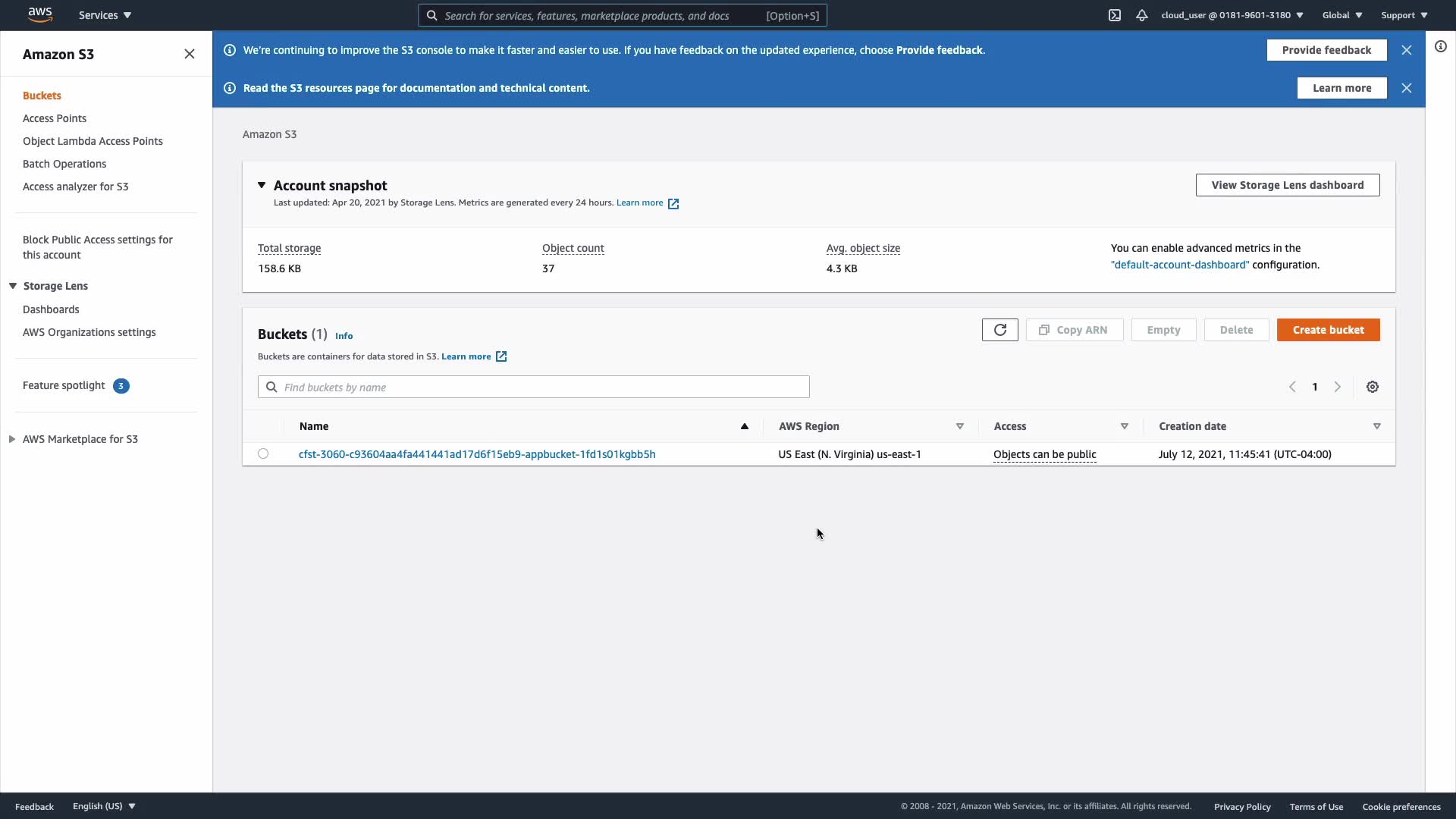Select radio button for the cfst-3060 bucket
This screenshot has width=1456, height=819.
(263, 453)
